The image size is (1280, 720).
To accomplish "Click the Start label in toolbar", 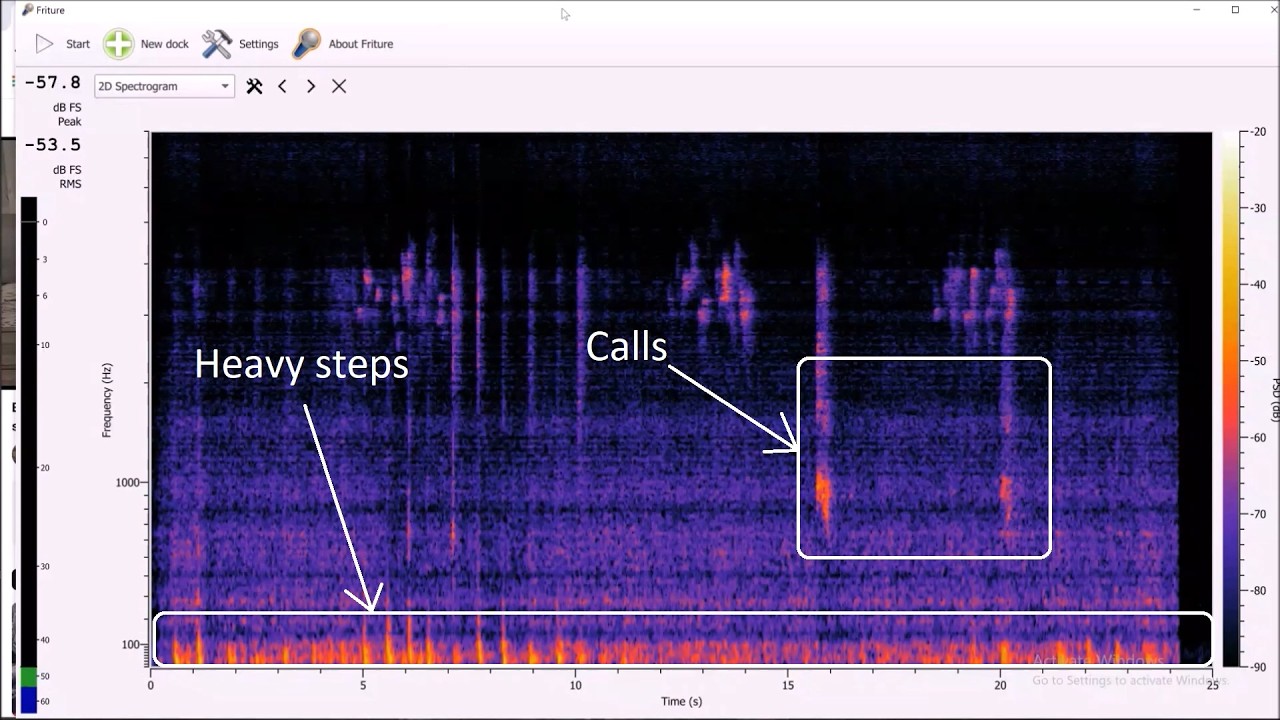I will [78, 44].
